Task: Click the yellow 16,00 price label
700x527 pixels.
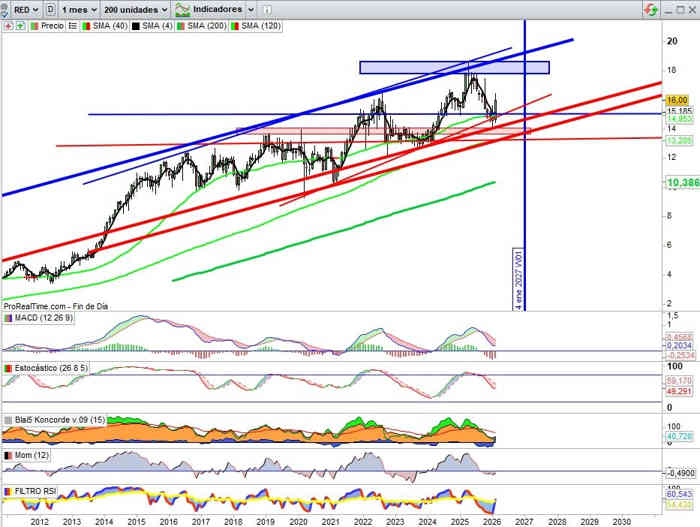Action: click(677, 100)
